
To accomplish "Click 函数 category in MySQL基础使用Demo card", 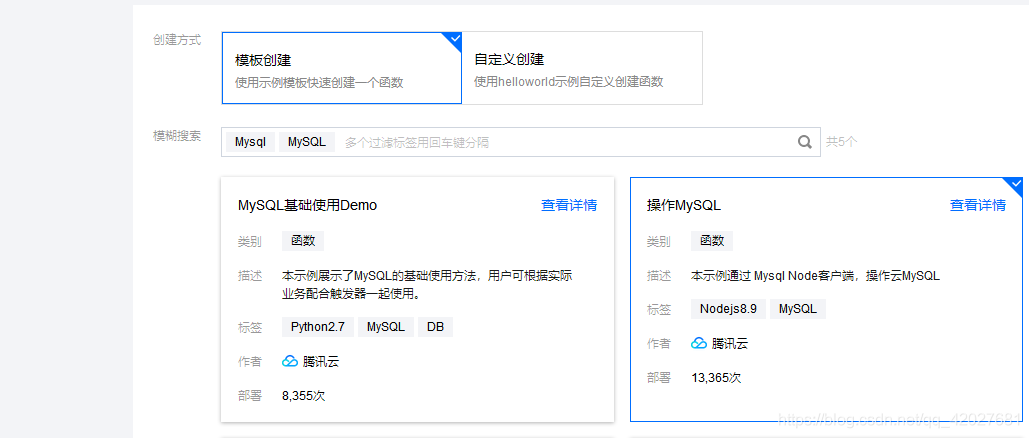I will click(303, 241).
